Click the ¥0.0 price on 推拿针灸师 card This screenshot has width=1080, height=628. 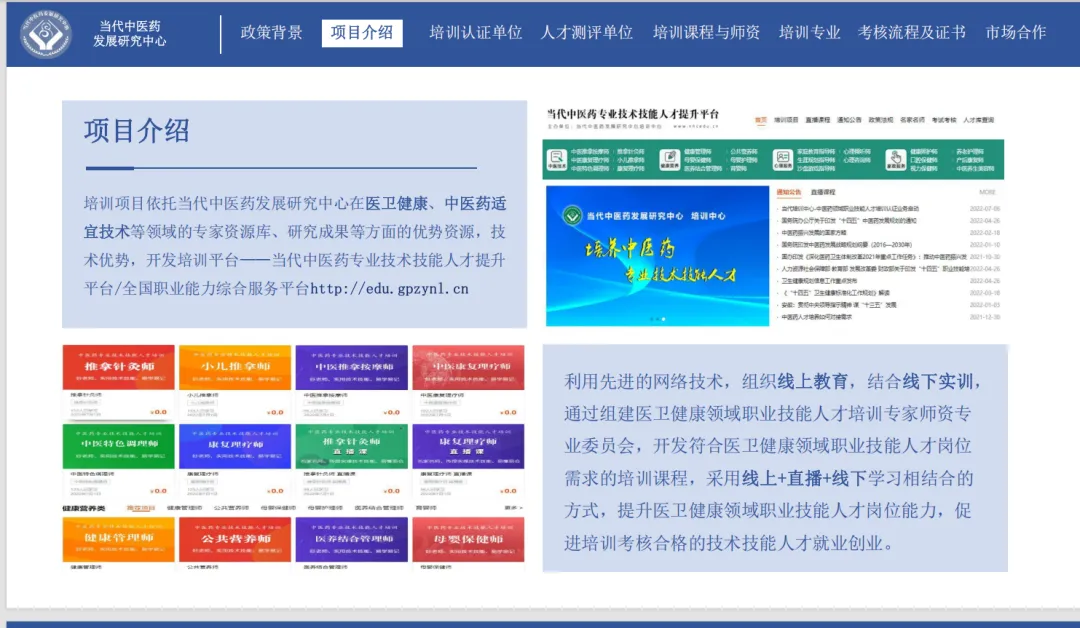click(x=158, y=412)
